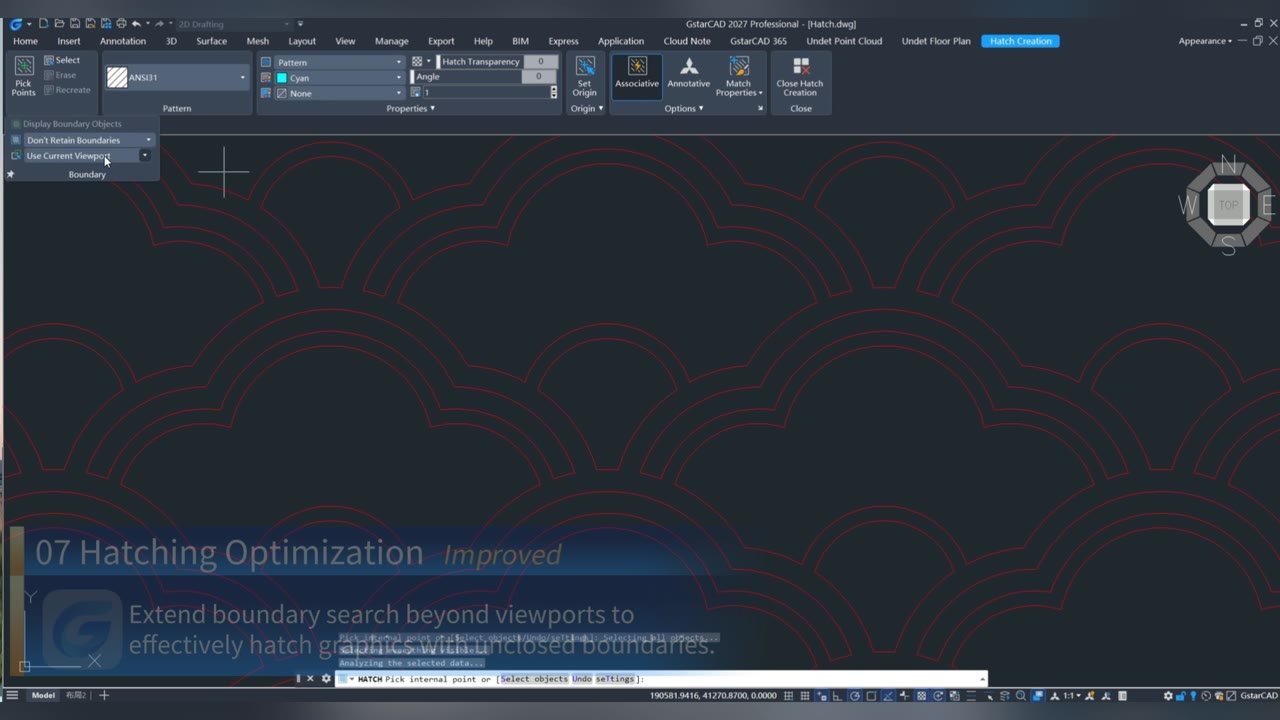
Task: Click the TOP face of view cube
Action: coord(1228,205)
